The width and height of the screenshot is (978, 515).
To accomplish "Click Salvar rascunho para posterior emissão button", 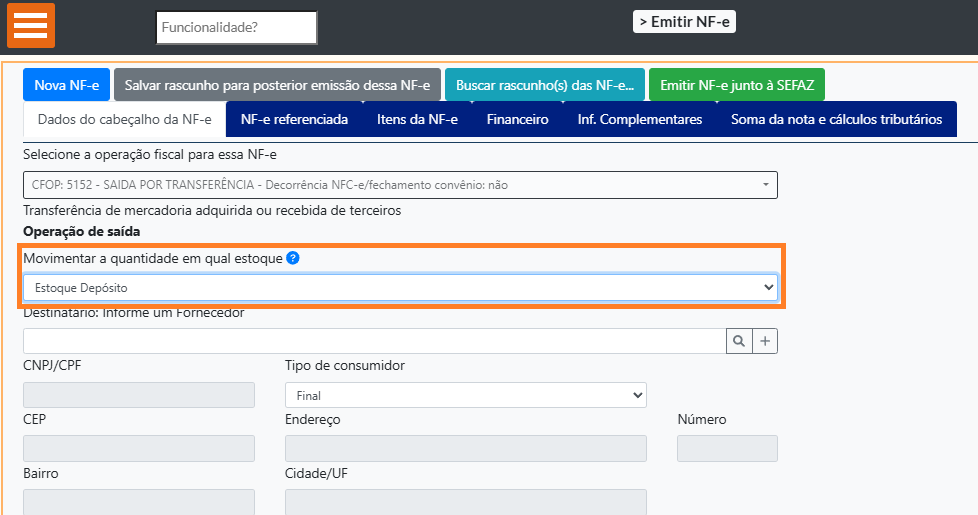I will tap(277, 85).
